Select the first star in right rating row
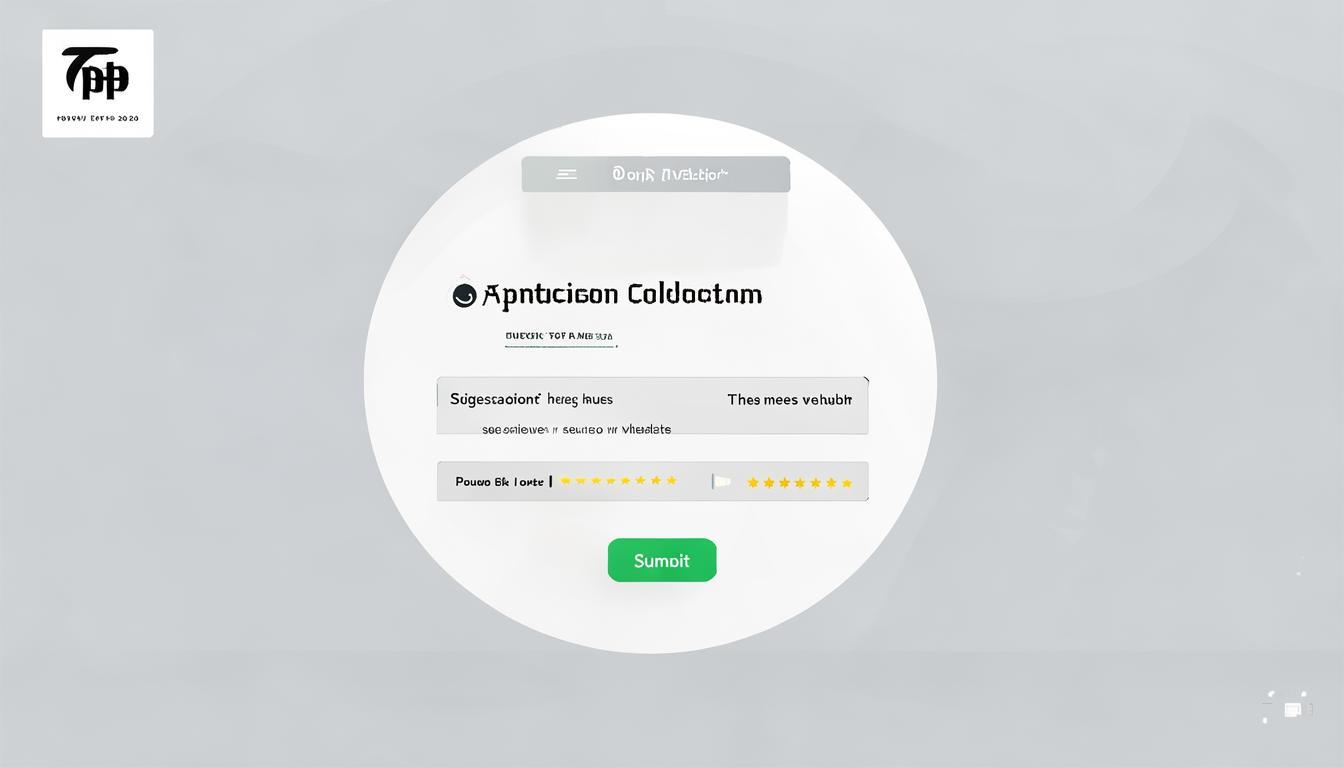Viewport: 1344px width, 768px height. pos(753,483)
